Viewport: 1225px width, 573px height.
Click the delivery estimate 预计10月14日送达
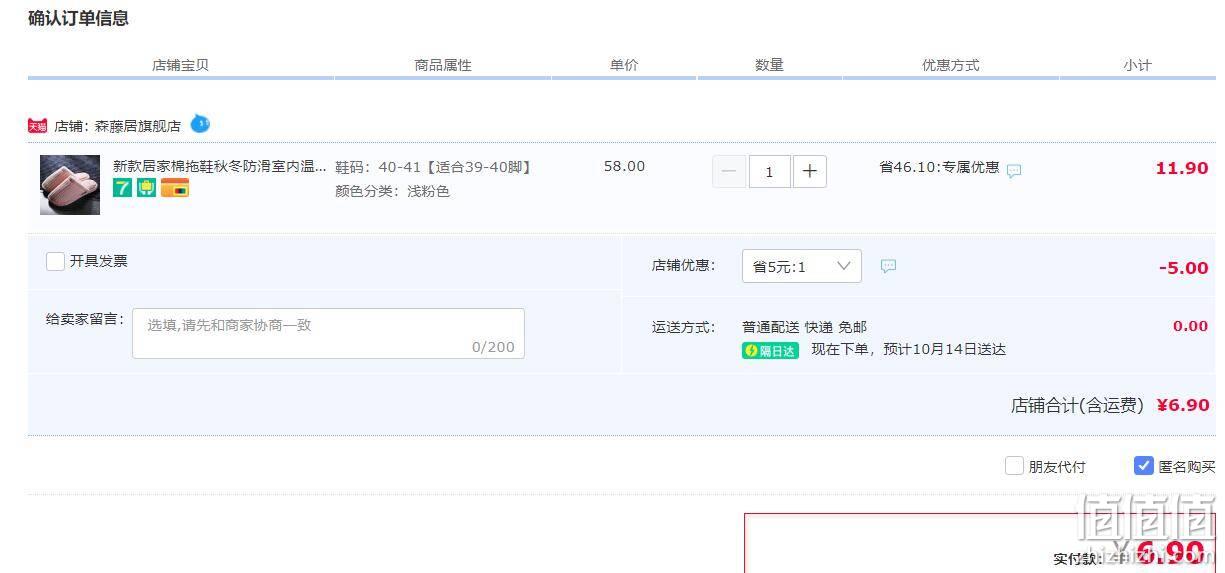(x=944, y=350)
